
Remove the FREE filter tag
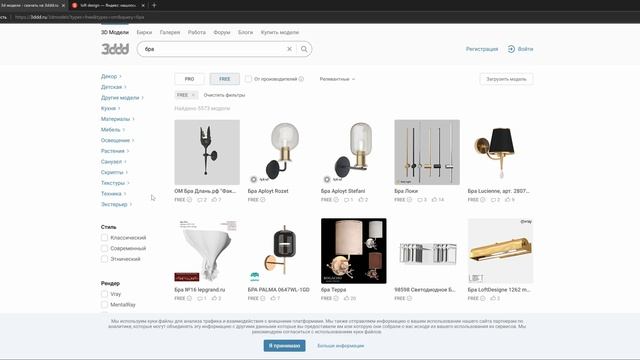193,95
